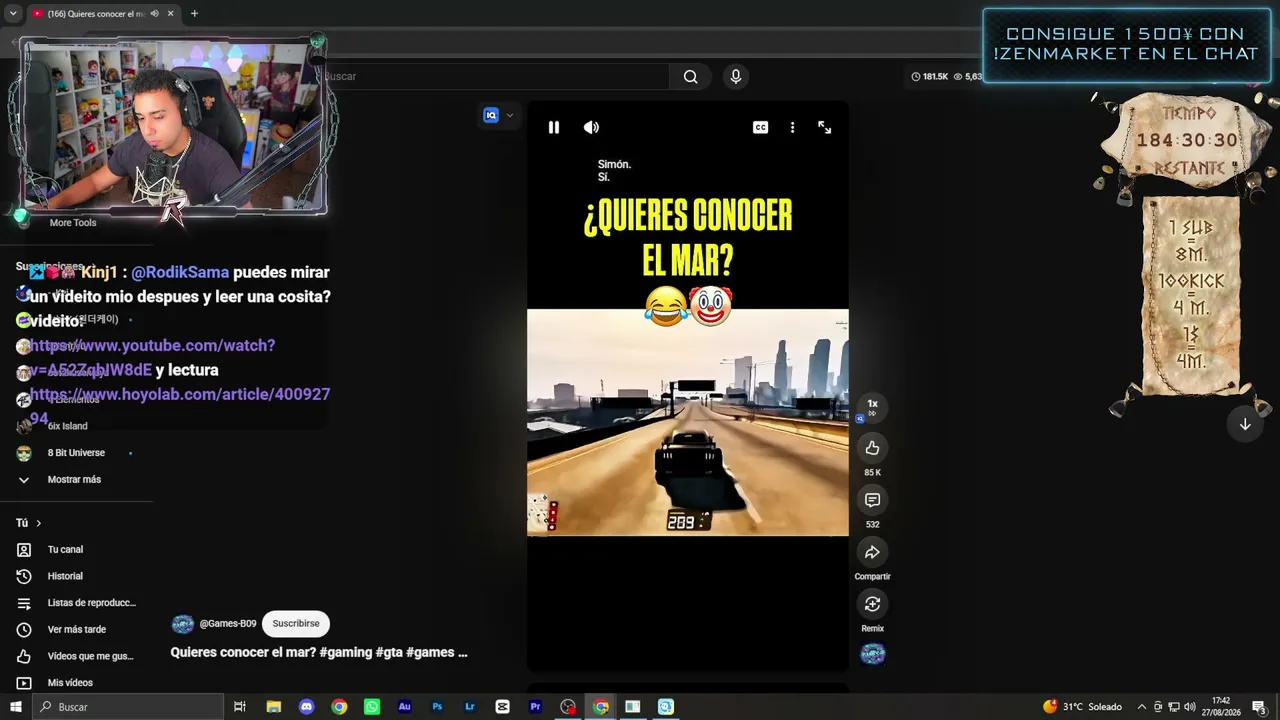
Task: Start voice search with microphone icon
Action: (736, 76)
